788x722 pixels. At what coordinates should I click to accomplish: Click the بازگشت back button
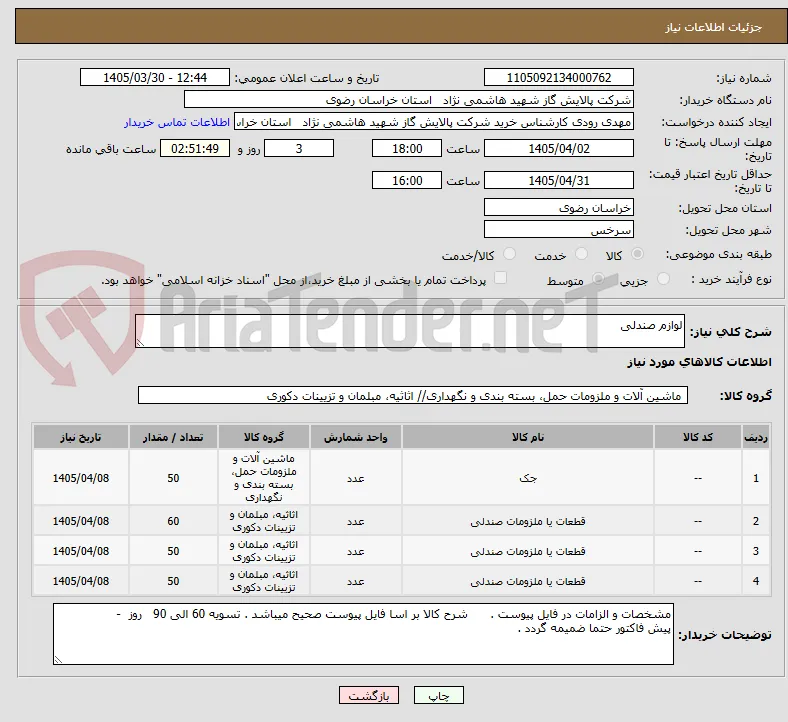click(x=369, y=695)
